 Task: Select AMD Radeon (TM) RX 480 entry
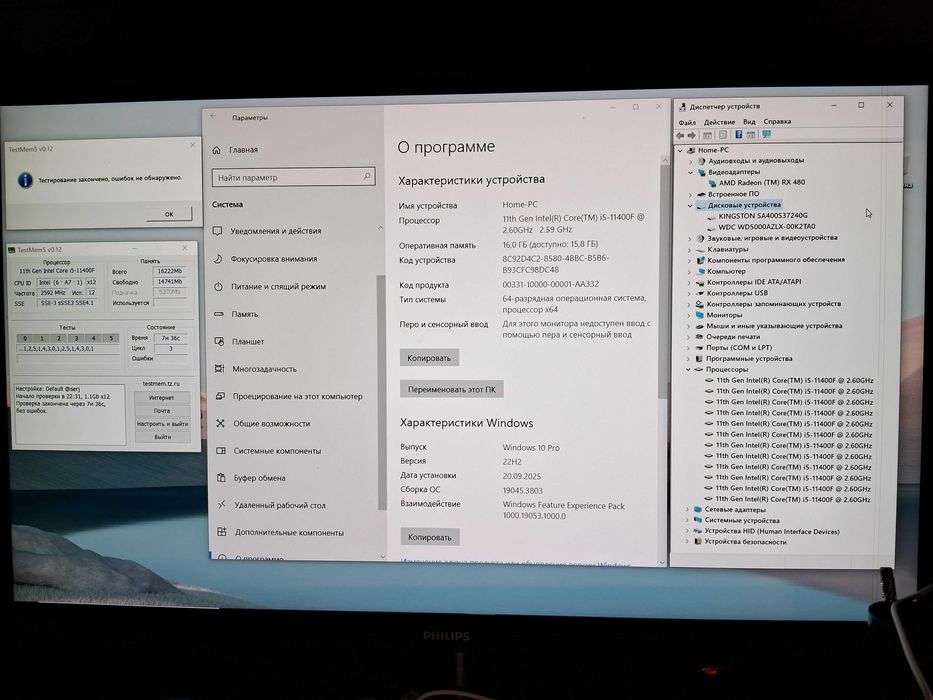(x=762, y=183)
